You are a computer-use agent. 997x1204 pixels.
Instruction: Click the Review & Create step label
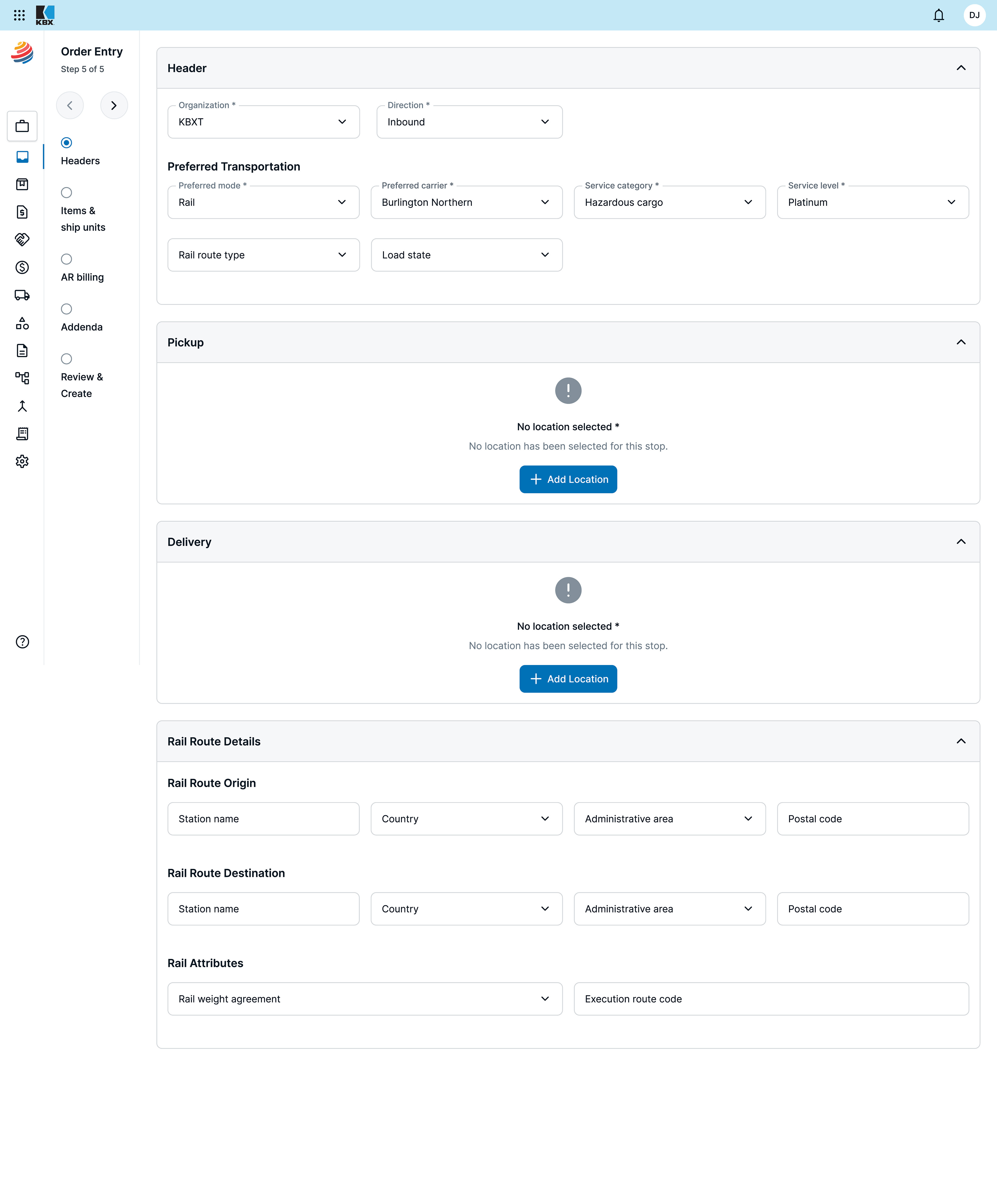pyautogui.click(x=82, y=385)
